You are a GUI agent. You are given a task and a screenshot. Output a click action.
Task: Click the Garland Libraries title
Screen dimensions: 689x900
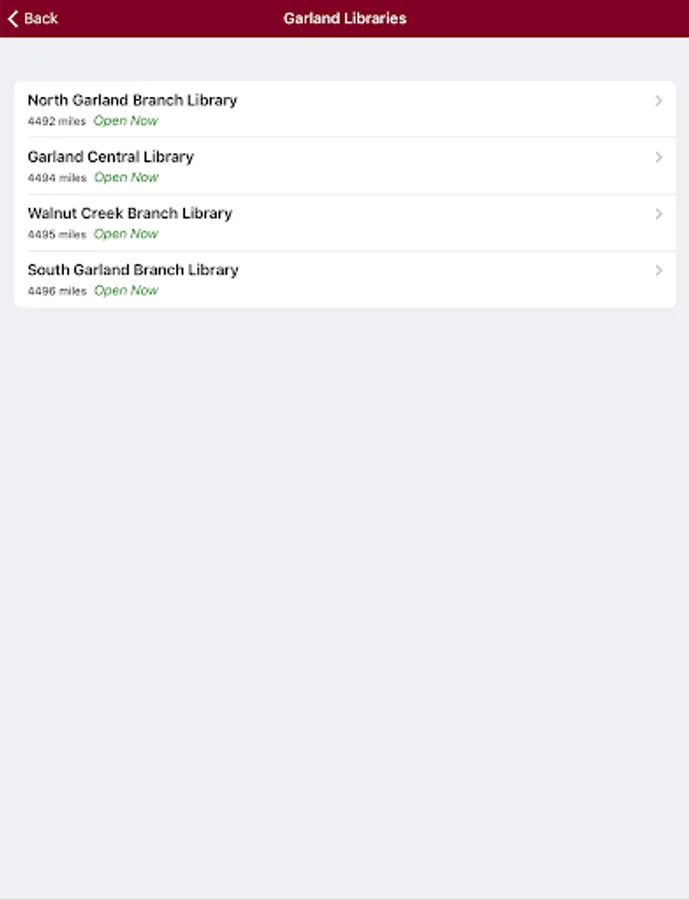point(344,18)
